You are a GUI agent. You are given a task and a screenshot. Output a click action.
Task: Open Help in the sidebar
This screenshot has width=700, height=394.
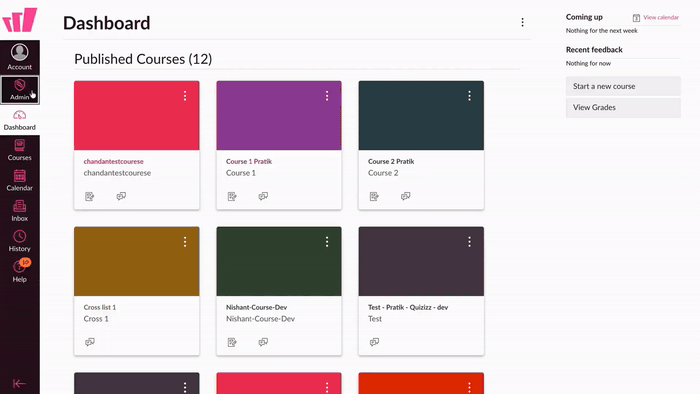coord(20,272)
